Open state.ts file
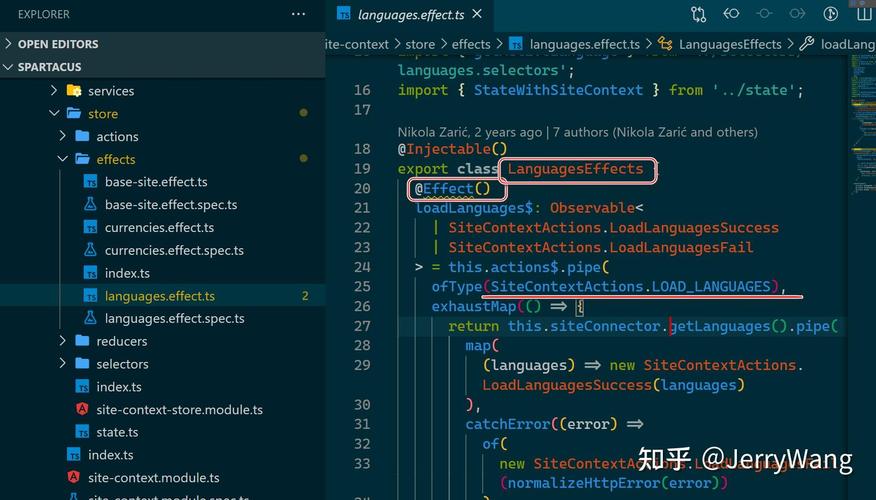Viewport: 876px width, 500px height. coord(117,432)
